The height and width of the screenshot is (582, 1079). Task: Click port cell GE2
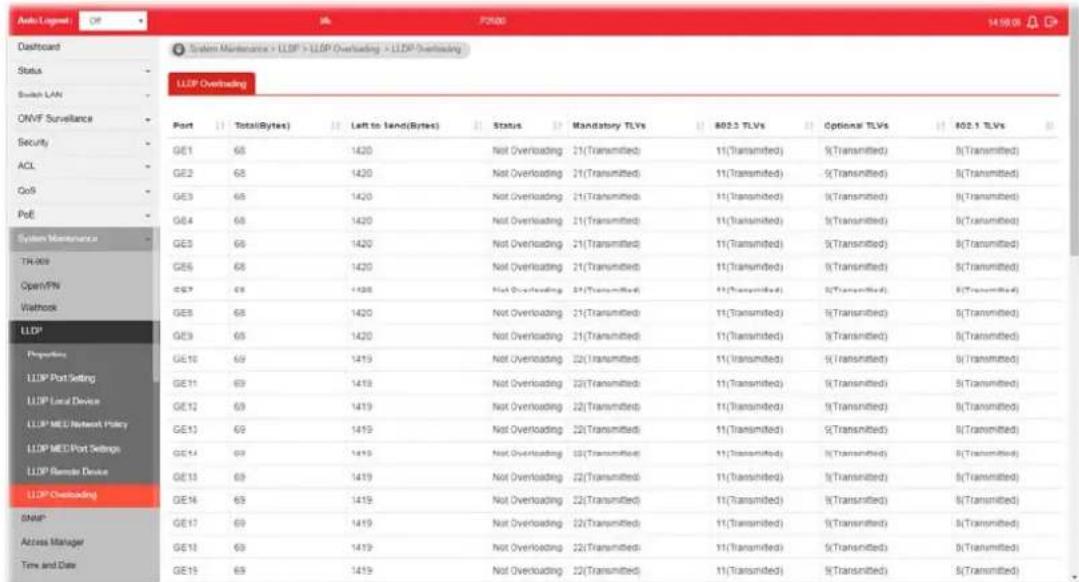pos(182,174)
